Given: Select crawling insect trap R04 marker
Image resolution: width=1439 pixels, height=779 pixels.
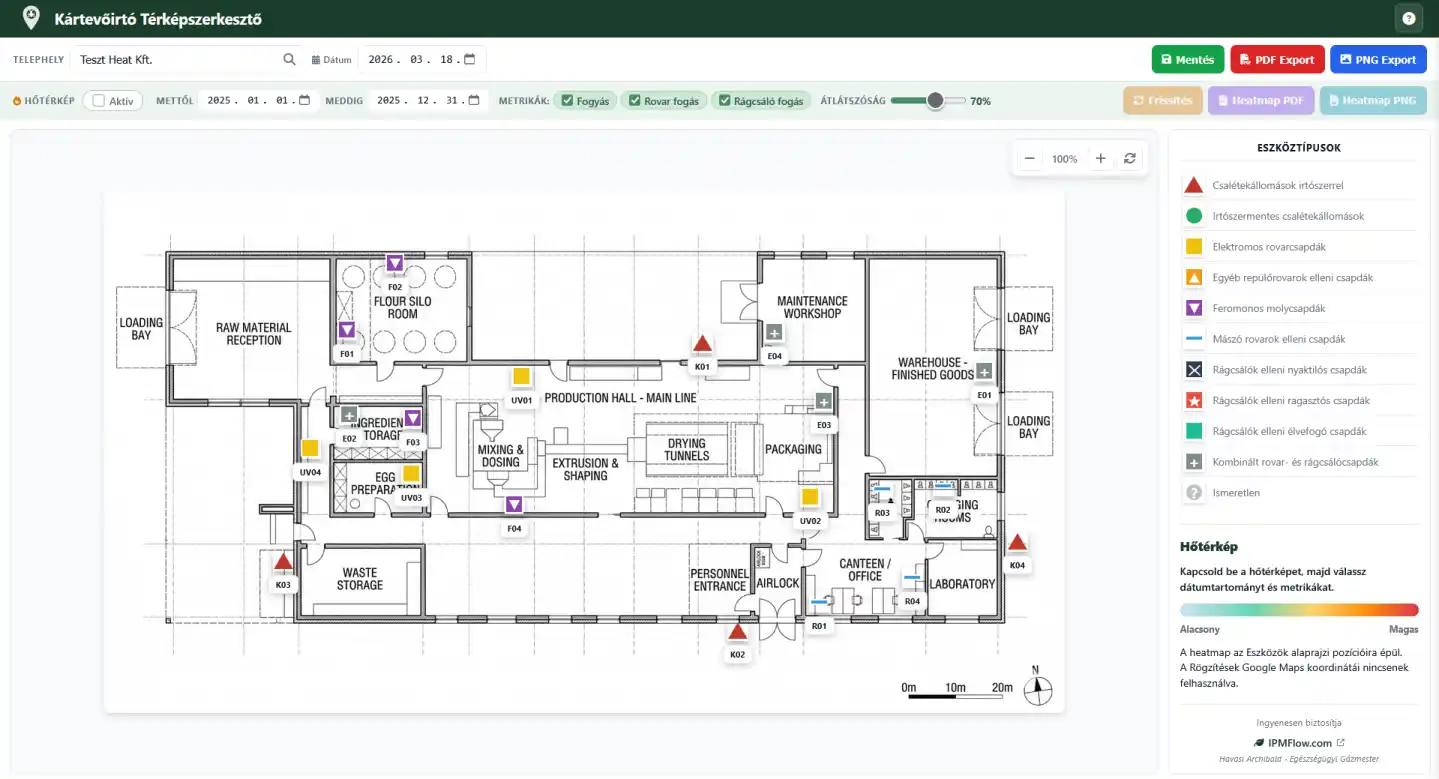Looking at the screenshot, I should point(912,578).
